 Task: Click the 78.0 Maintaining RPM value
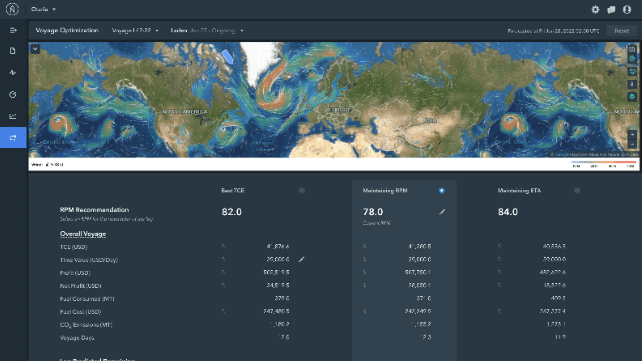373,212
